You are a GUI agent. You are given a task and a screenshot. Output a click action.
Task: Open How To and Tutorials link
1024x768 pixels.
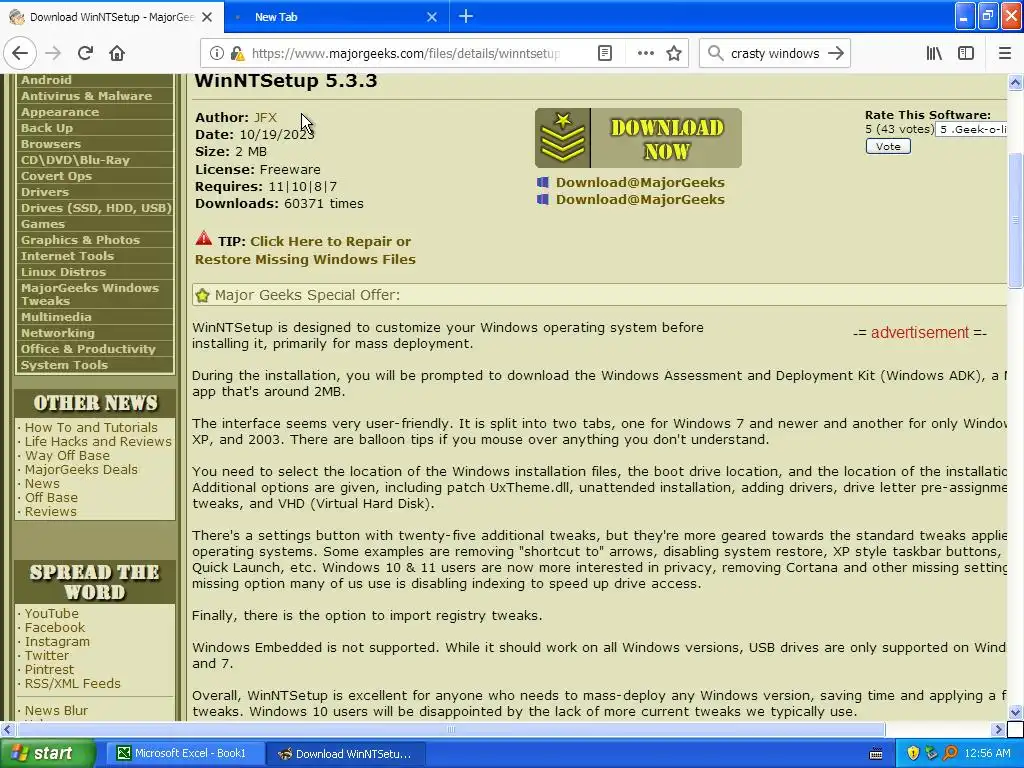click(91, 427)
